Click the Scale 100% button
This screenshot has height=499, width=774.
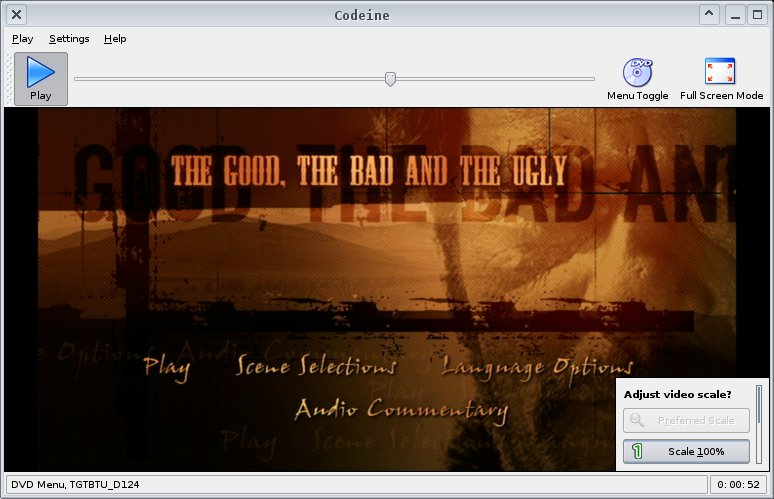686,452
